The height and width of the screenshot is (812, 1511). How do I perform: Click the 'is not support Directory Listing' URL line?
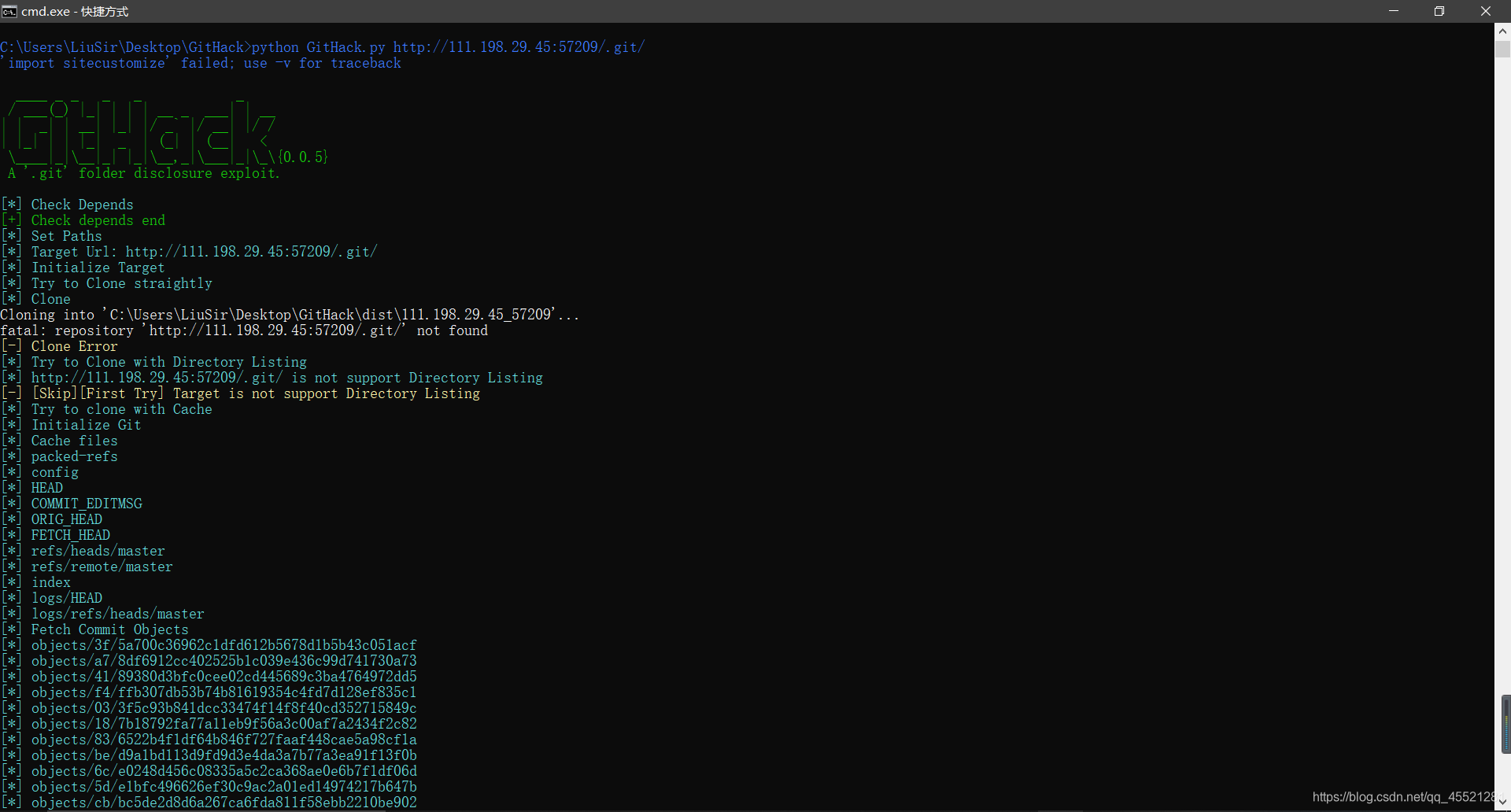272,378
